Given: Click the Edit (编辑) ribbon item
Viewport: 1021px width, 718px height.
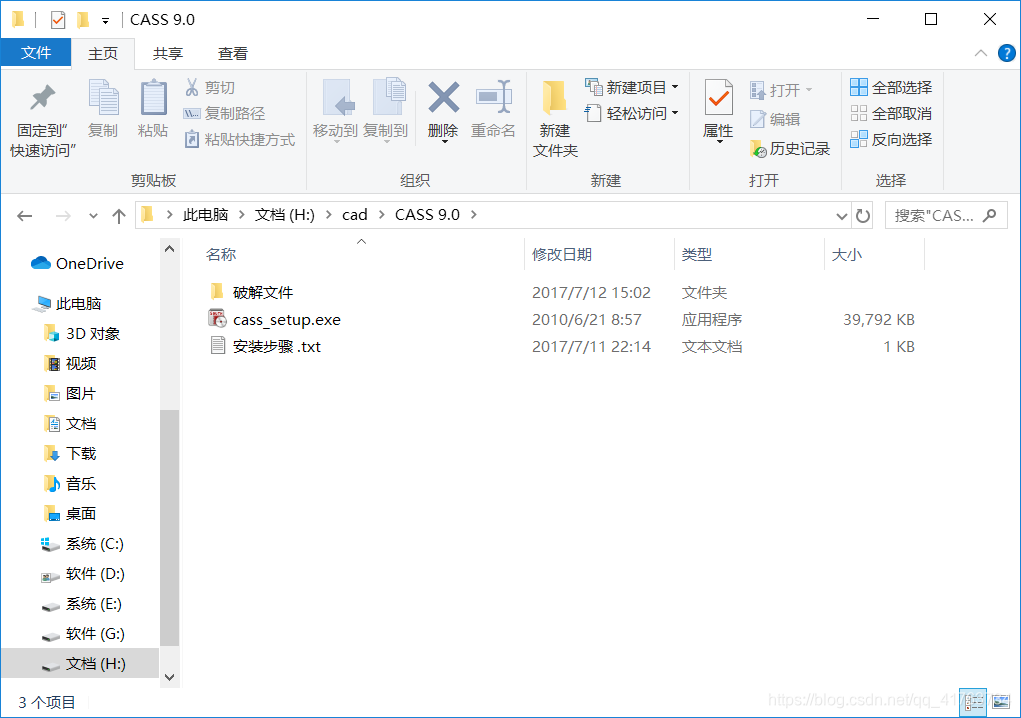Looking at the screenshot, I should click(775, 119).
